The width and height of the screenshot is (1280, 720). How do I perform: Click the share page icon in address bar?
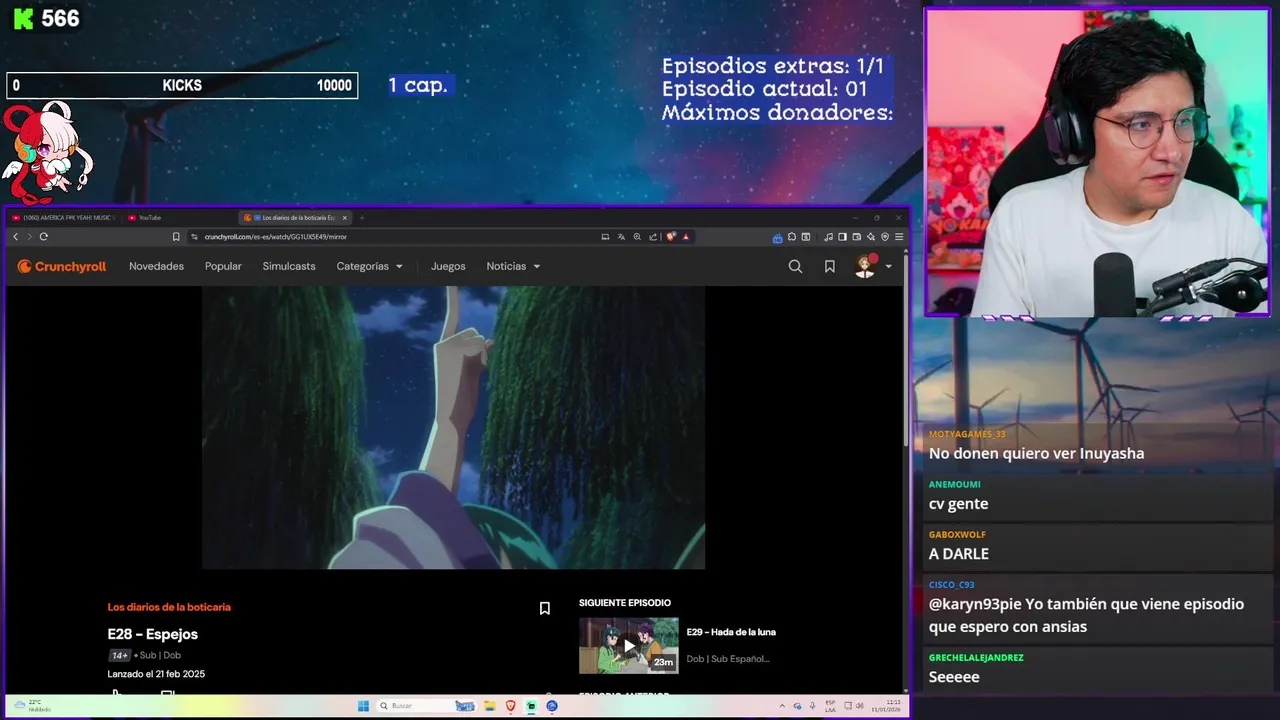pos(653,237)
